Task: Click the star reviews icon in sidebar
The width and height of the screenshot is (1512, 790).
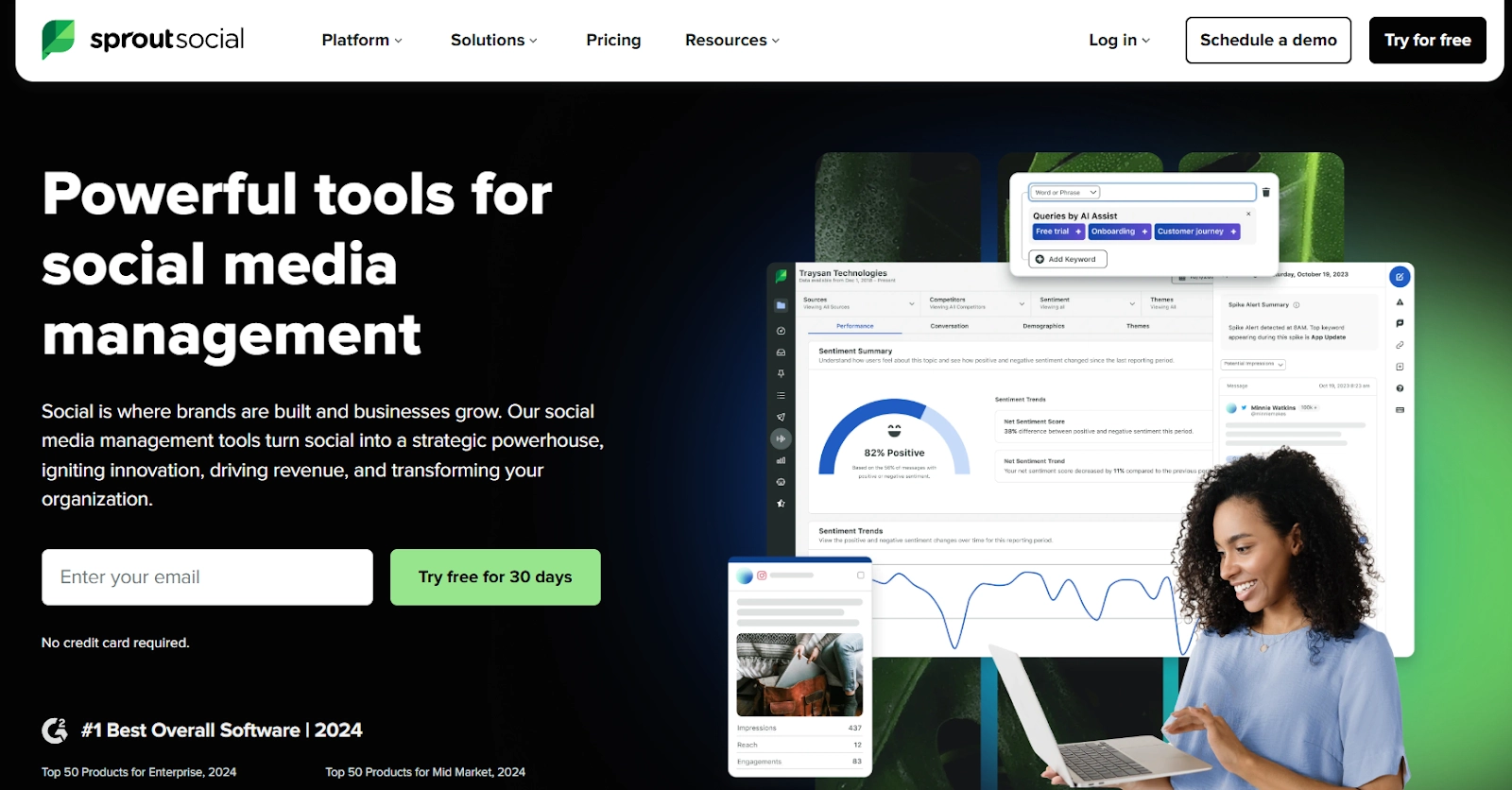Action: coord(781,504)
